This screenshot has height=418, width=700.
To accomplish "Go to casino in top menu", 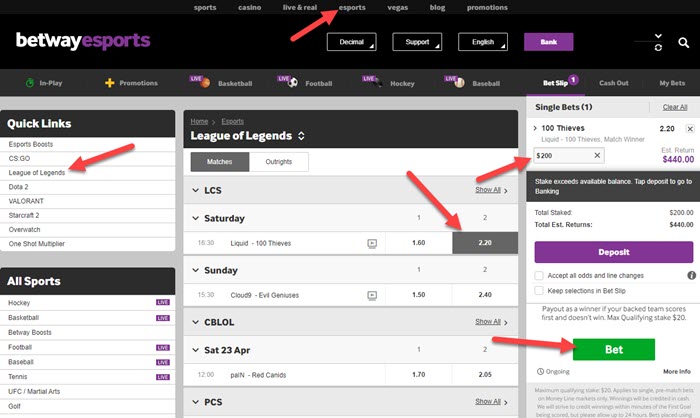I will tap(250, 7).
